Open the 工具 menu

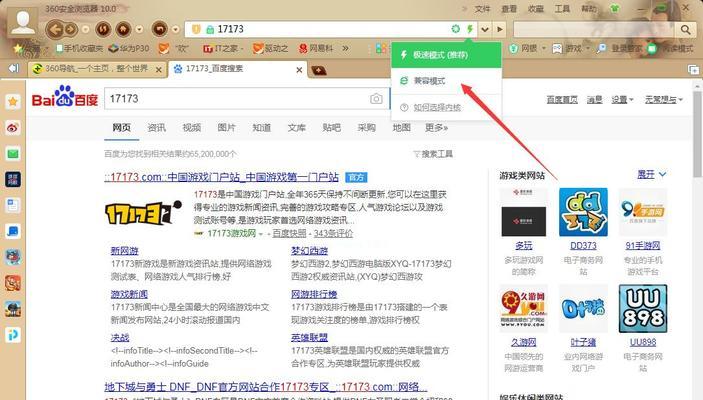(x=562, y=9)
